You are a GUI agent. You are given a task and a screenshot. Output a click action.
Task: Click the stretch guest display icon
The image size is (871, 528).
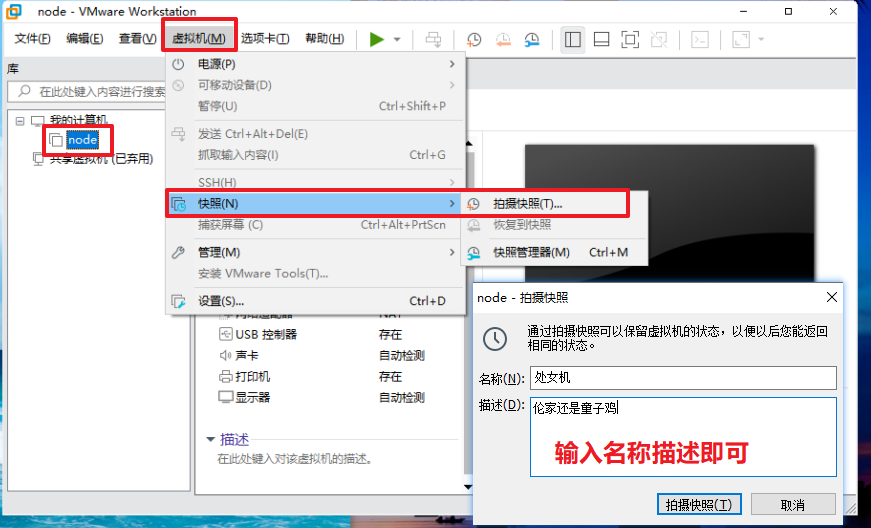pyautogui.click(x=741, y=39)
